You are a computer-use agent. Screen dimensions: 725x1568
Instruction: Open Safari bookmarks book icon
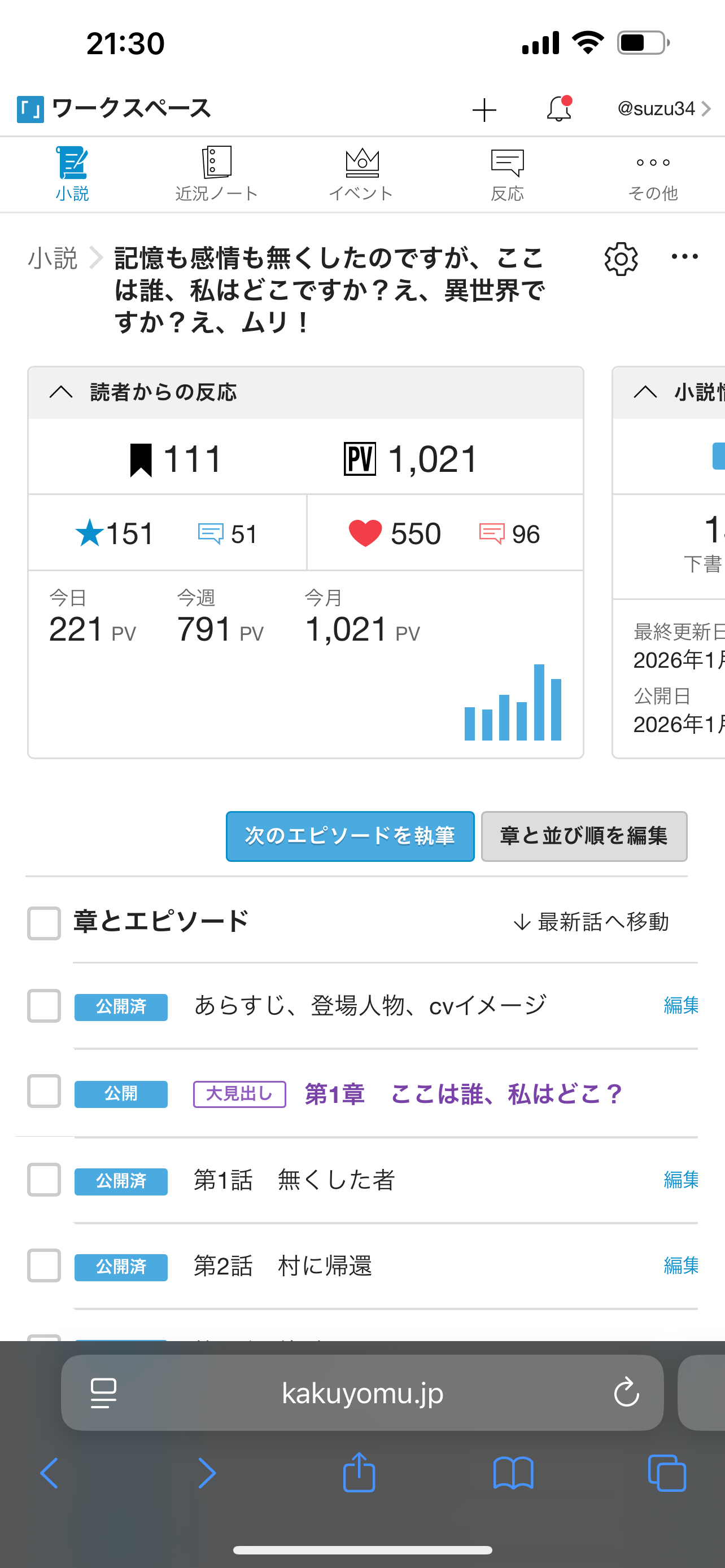pyautogui.click(x=513, y=1473)
